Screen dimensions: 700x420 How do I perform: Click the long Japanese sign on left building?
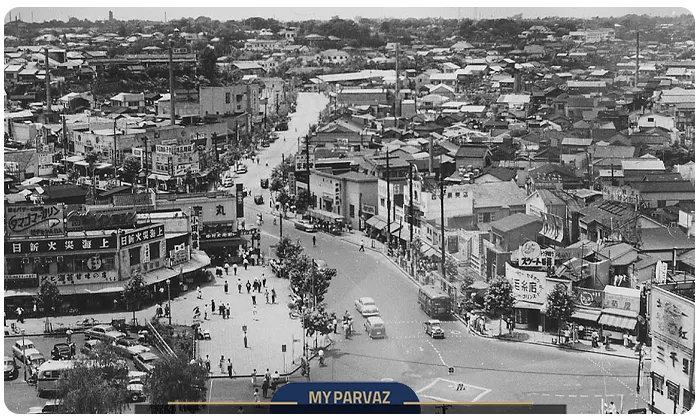coord(62,244)
